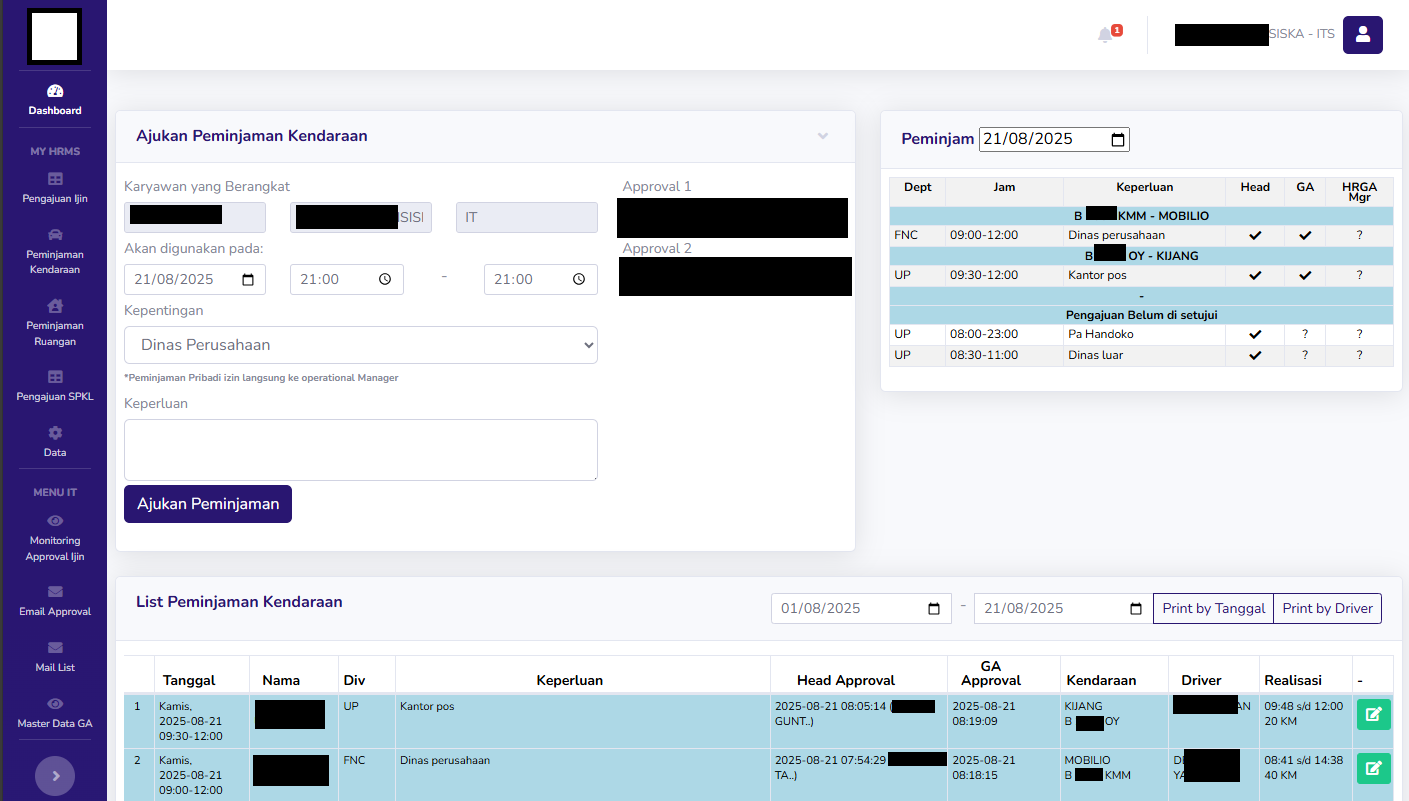Click edit icon for Dinas perusahaan row

pyautogui.click(x=1373, y=768)
